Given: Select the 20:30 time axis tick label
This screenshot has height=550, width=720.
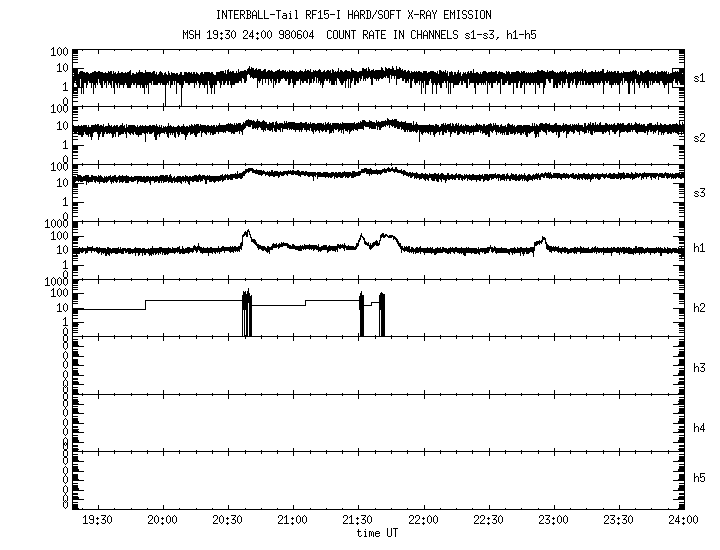Looking at the screenshot, I should tap(228, 519).
